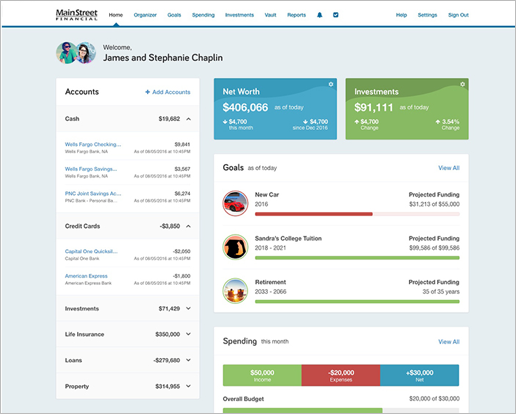
Task: Click the Add Accounts link
Action: click(168, 92)
